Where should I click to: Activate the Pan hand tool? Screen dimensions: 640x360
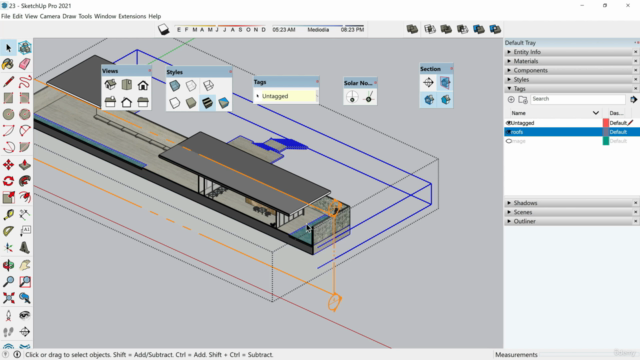click(x=24, y=265)
